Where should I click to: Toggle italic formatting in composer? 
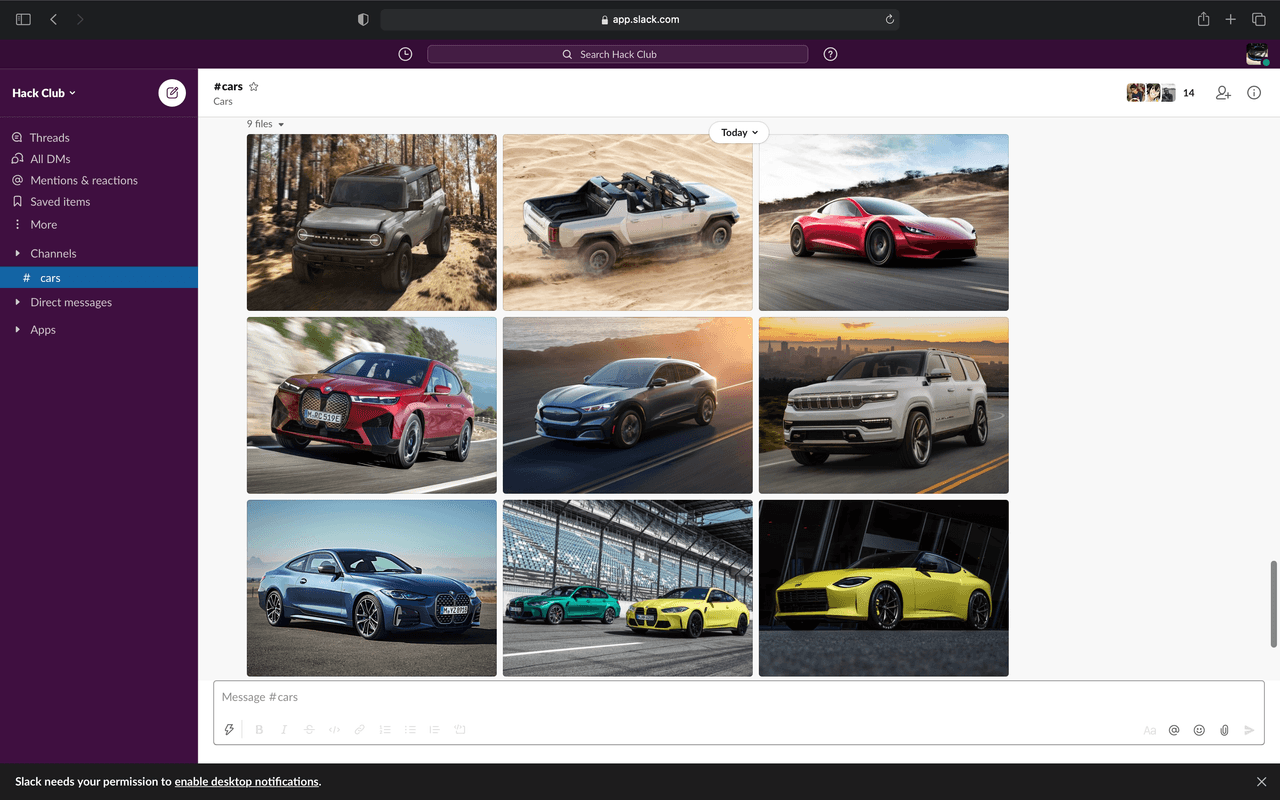(284, 730)
